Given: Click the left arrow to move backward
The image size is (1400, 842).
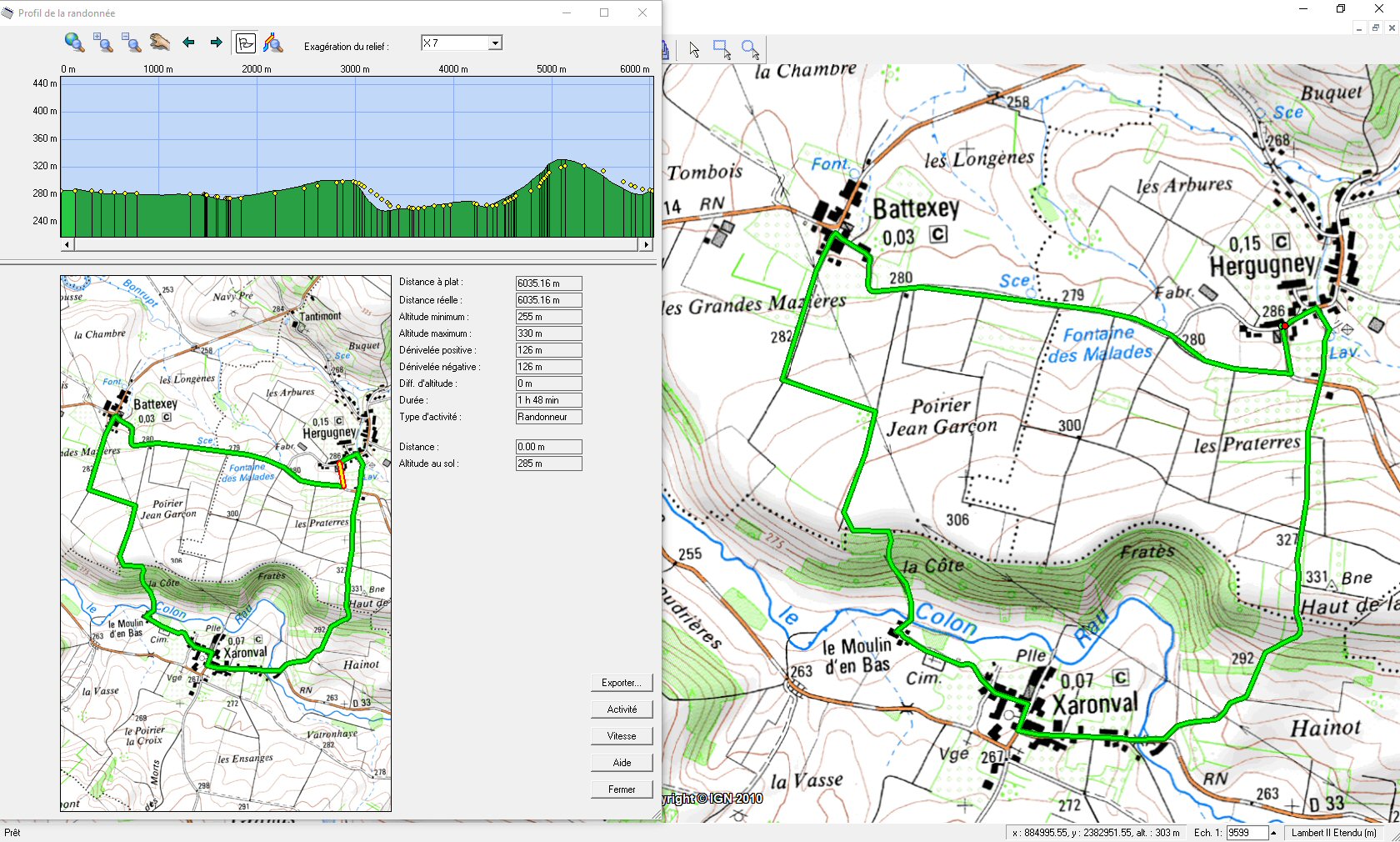Looking at the screenshot, I should click(x=188, y=43).
